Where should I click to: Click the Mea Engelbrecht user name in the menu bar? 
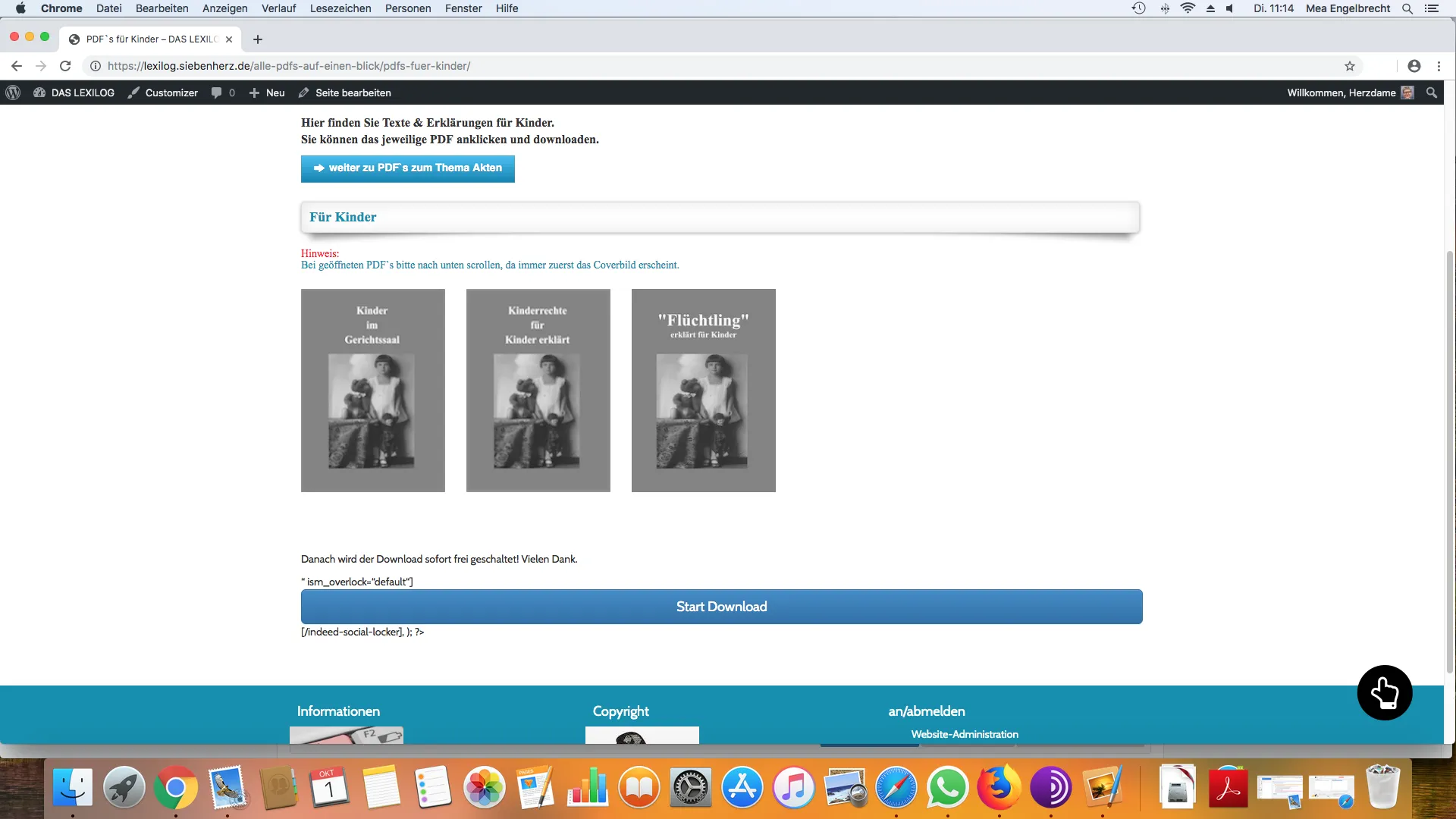(1348, 8)
